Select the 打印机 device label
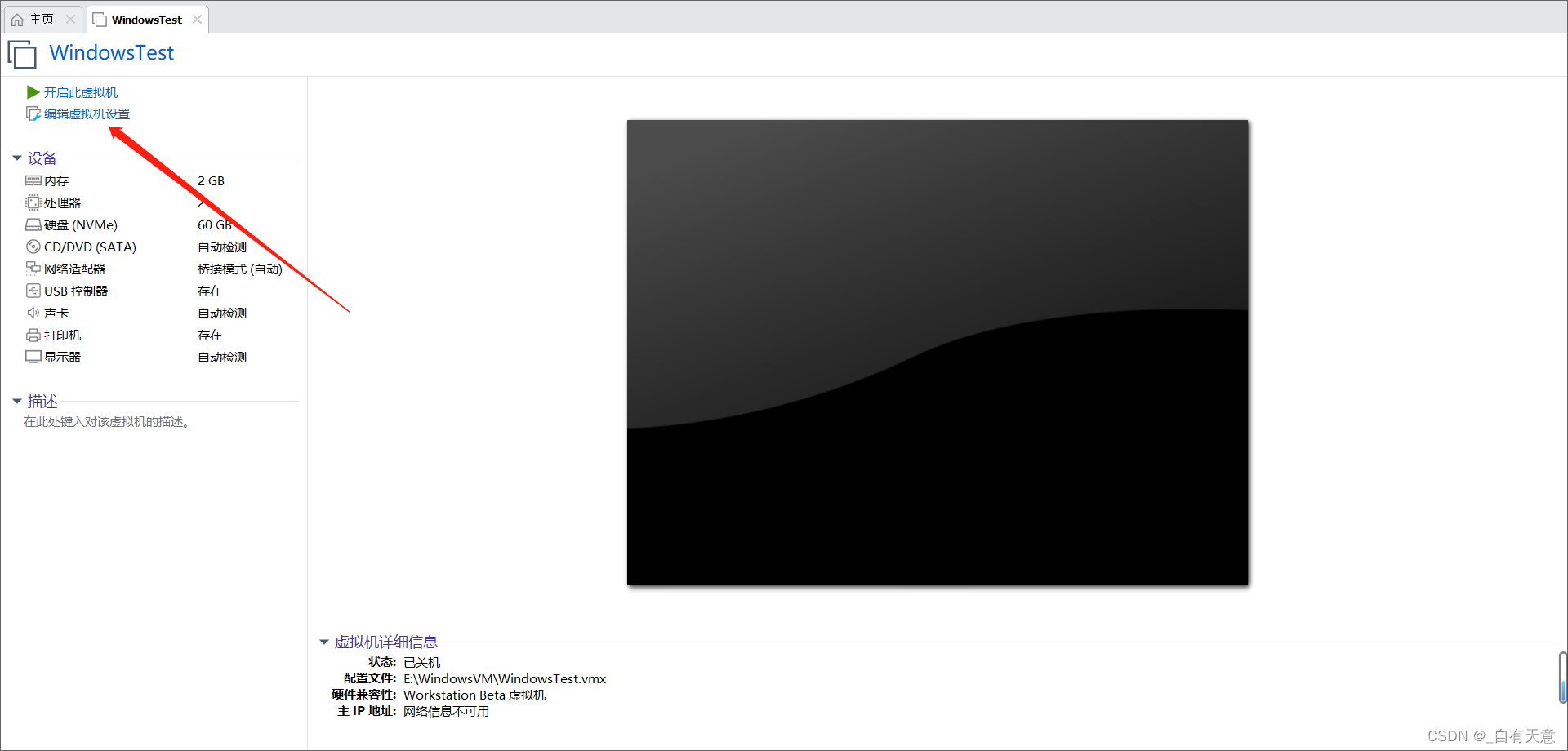 pyautogui.click(x=63, y=335)
